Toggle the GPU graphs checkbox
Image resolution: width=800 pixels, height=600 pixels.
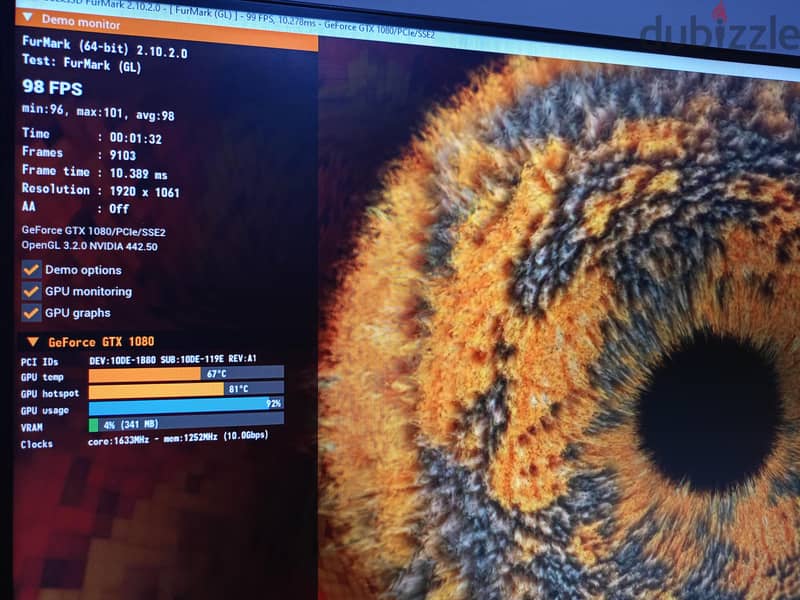[32, 313]
